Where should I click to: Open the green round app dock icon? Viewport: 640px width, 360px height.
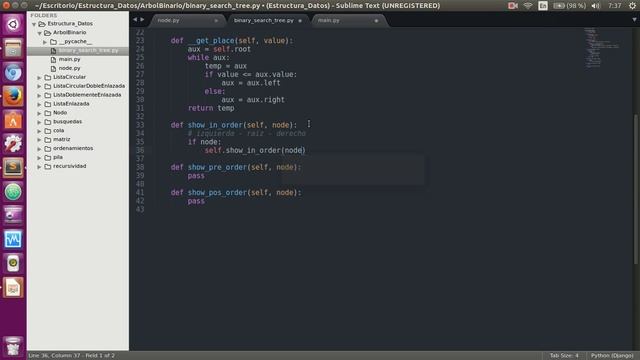[13, 192]
